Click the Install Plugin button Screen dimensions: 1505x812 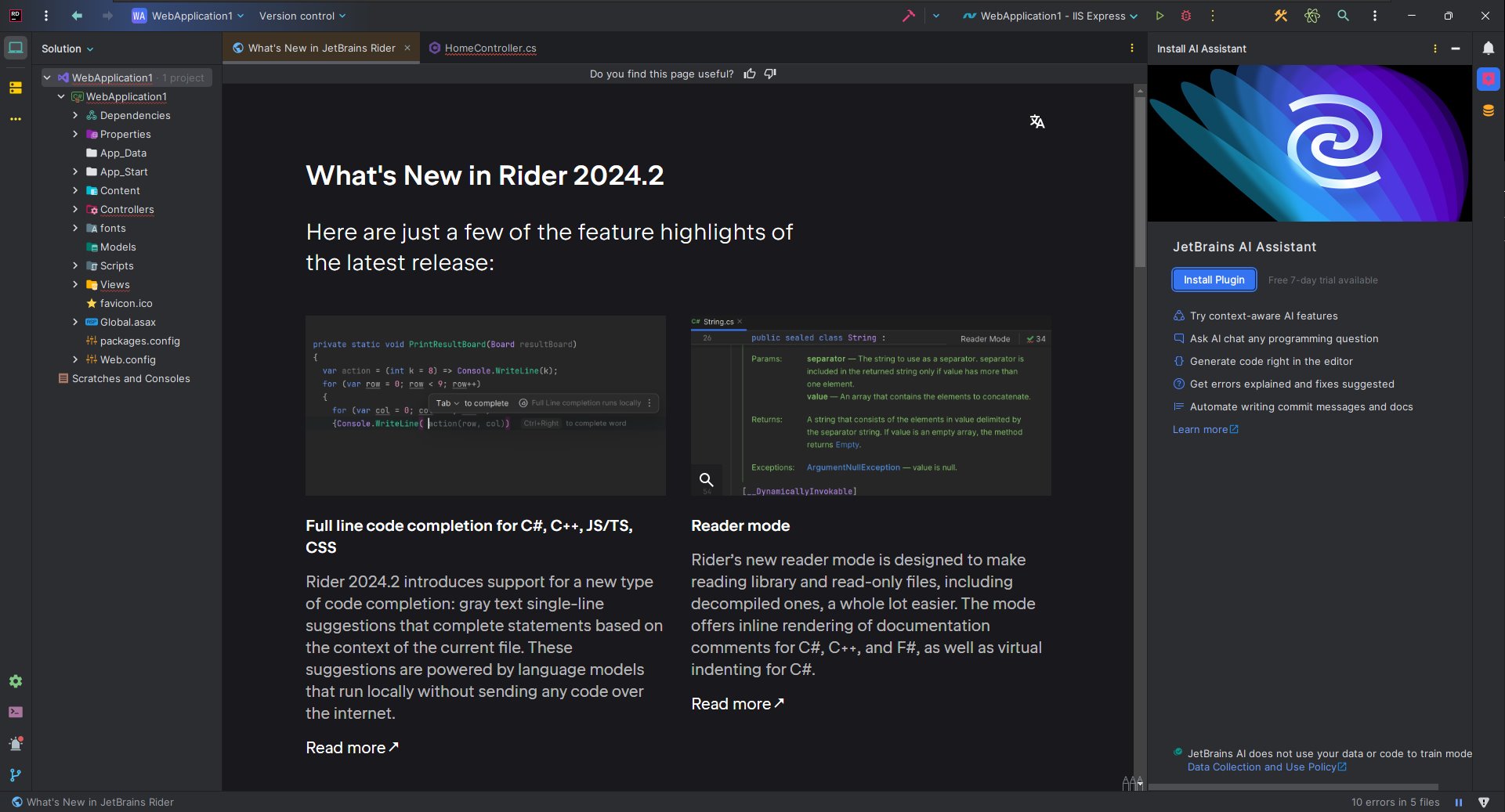point(1214,280)
